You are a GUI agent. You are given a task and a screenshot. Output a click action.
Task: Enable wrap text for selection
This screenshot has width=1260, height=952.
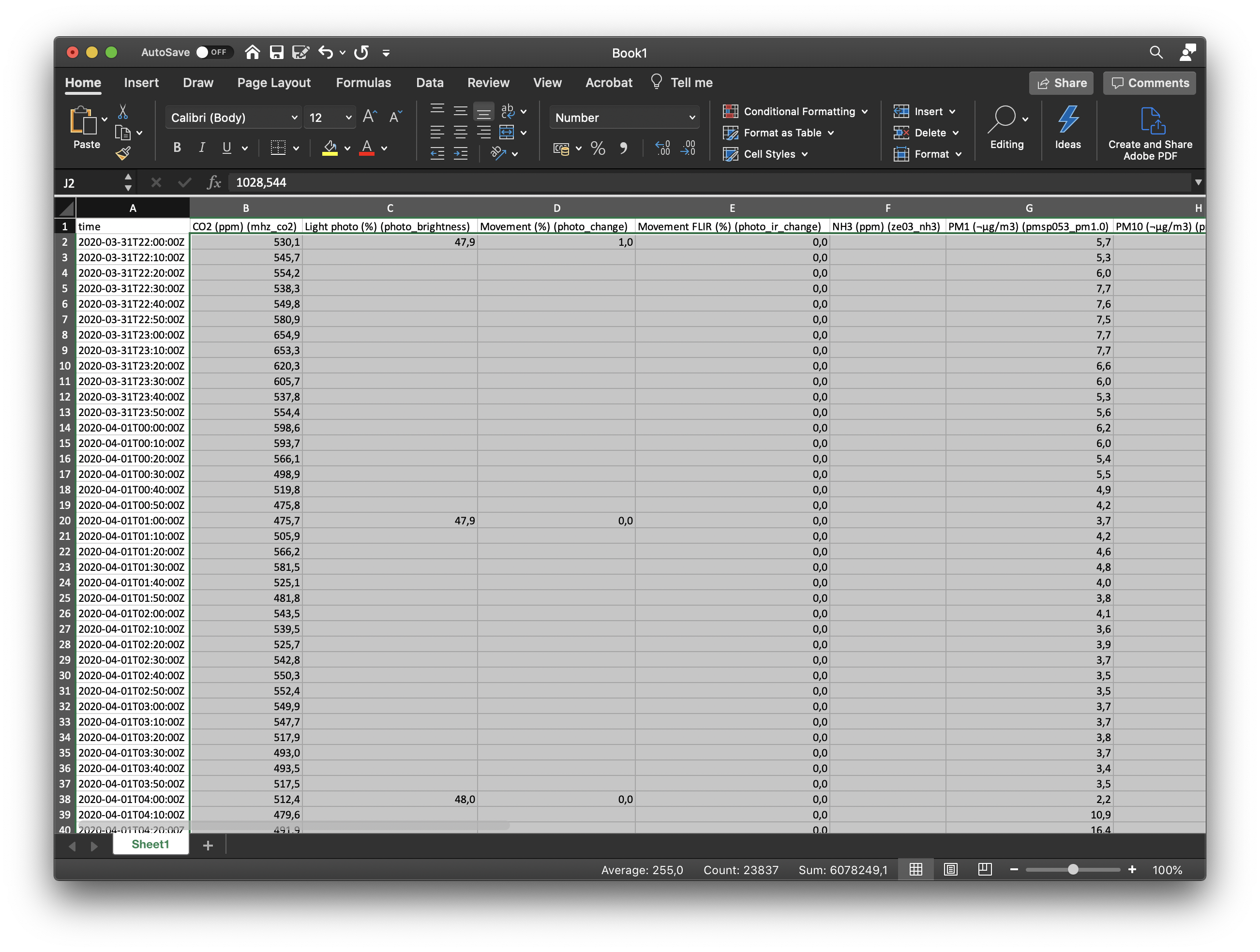click(x=508, y=111)
